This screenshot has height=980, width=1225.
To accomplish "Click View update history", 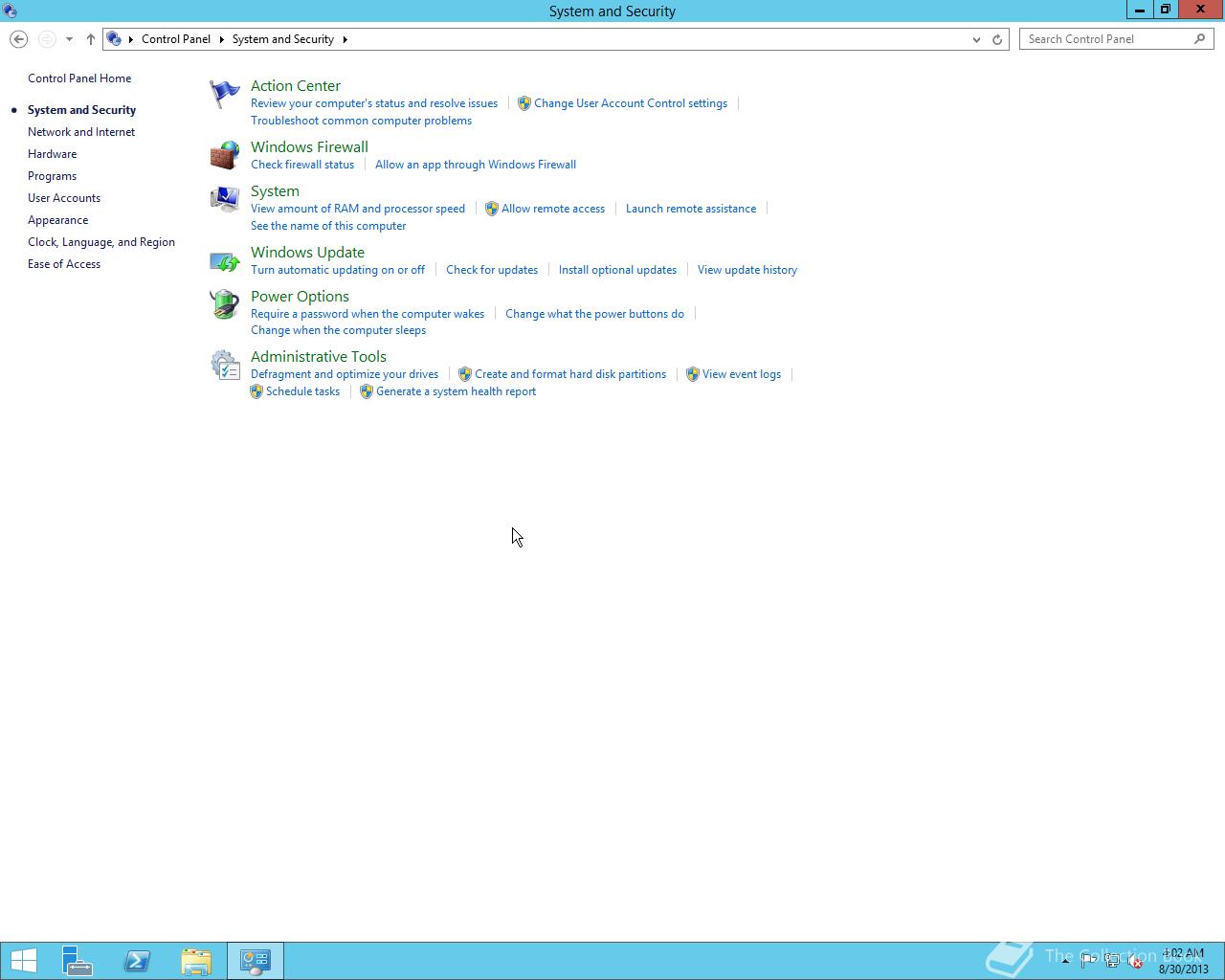I will (x=747, y=270).
